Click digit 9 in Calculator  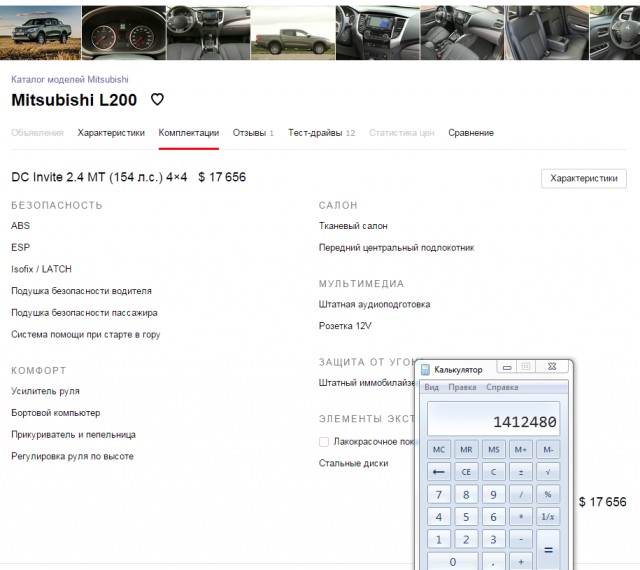pos(493,494)
